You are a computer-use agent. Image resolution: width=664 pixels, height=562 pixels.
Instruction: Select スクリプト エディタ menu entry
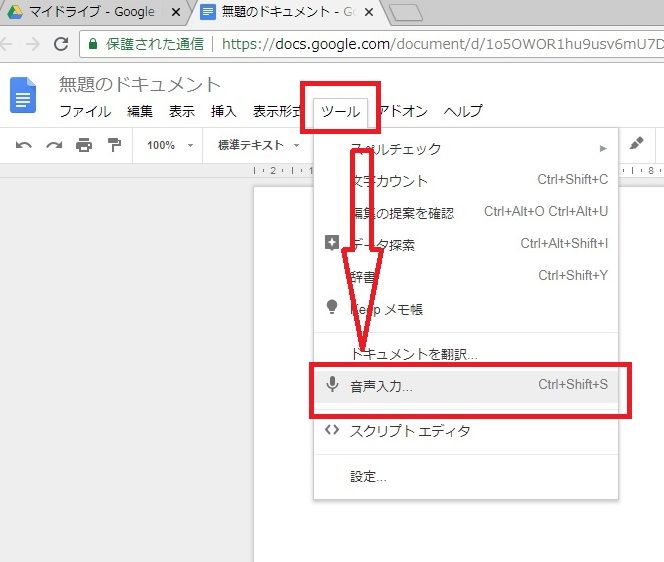[x=466, y=431]
